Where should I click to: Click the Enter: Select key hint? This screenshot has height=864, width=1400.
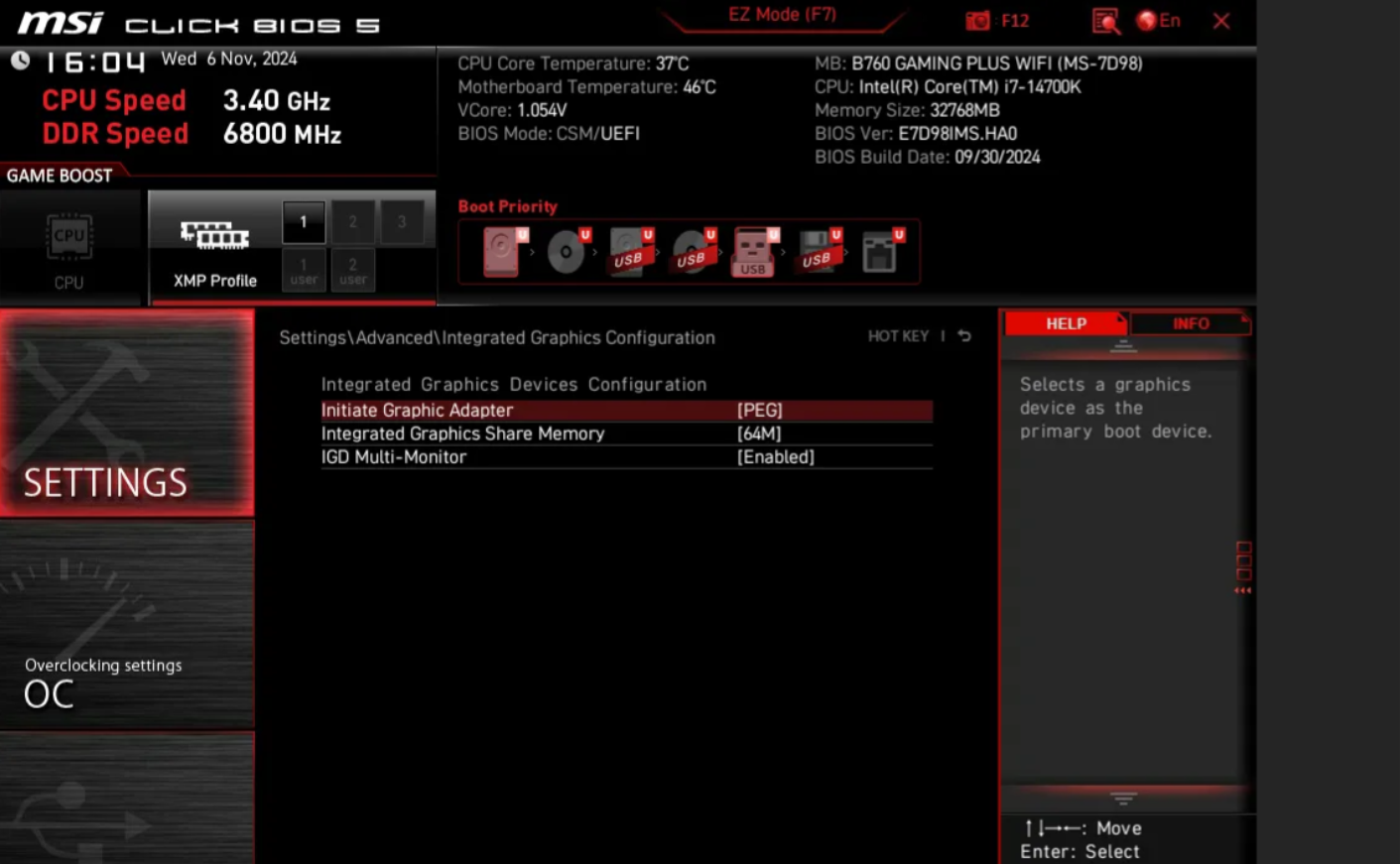(1080, 852)
